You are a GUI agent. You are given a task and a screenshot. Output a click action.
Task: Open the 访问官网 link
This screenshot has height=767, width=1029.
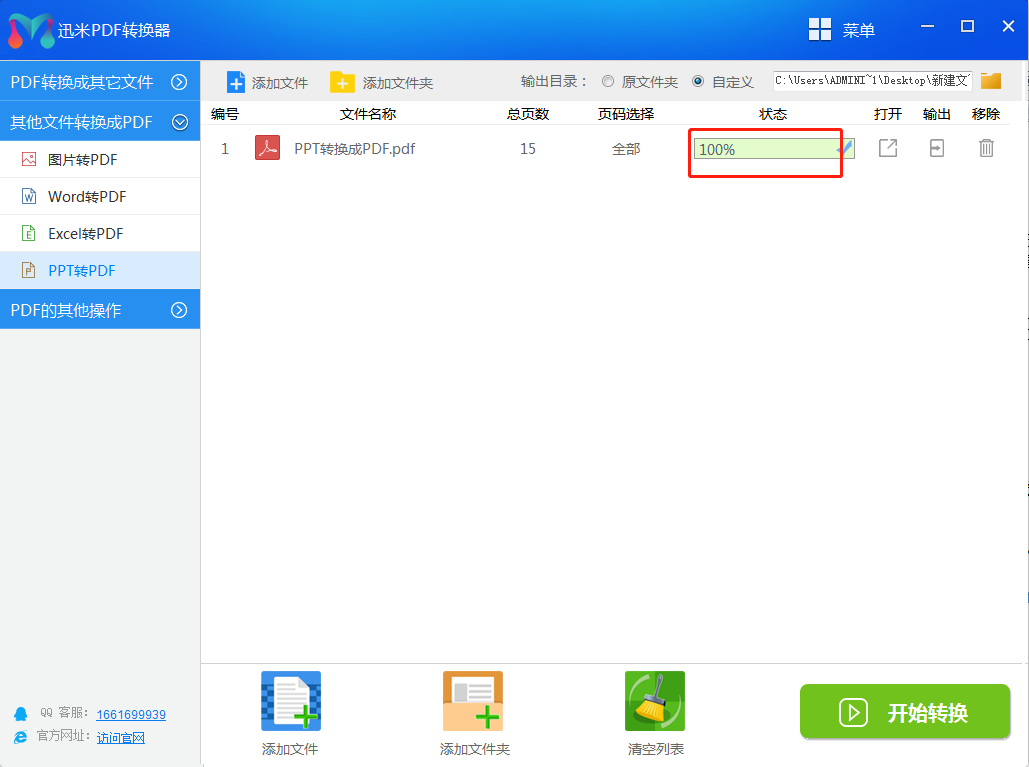tap(121, 738)
